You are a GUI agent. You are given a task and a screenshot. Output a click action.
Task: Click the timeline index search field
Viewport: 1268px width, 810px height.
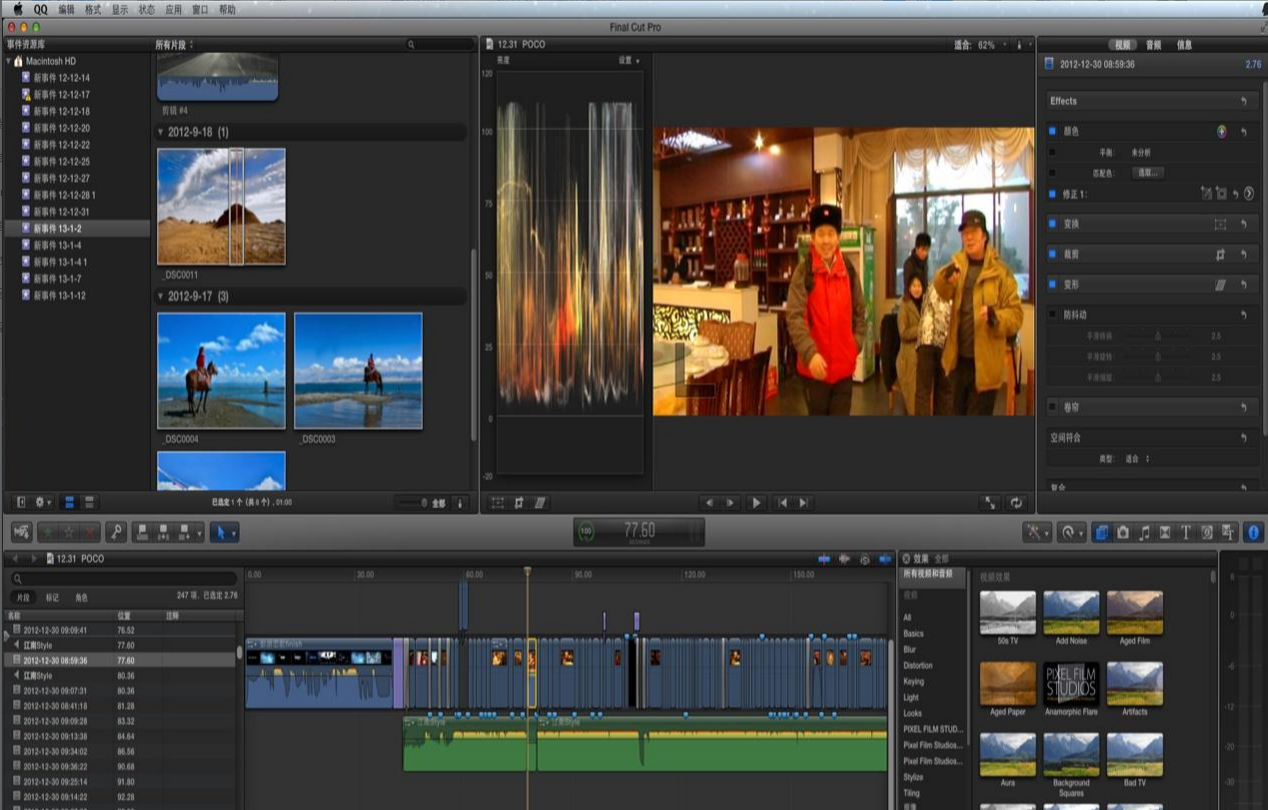pyautogui.click(x=124, y=578)
